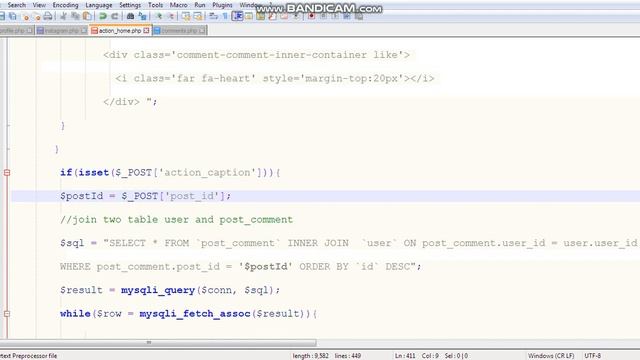Click the Print toolbar icon
The image size is (640, 360).
pos(48,16)
